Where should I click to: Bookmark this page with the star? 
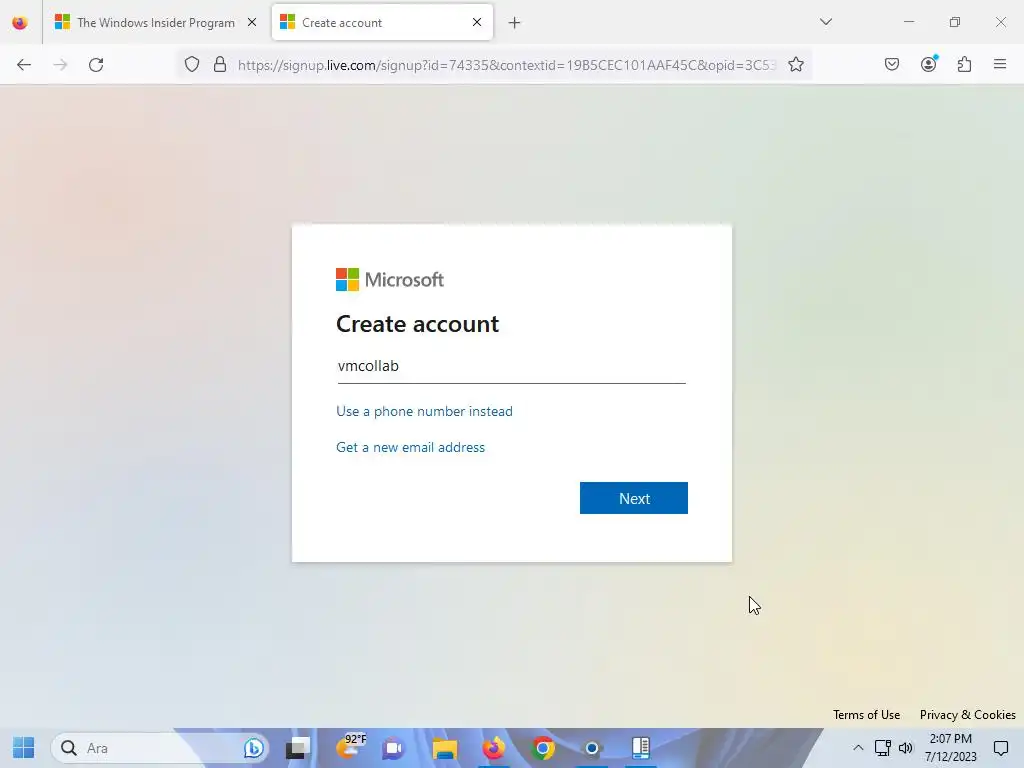(795, 64)
